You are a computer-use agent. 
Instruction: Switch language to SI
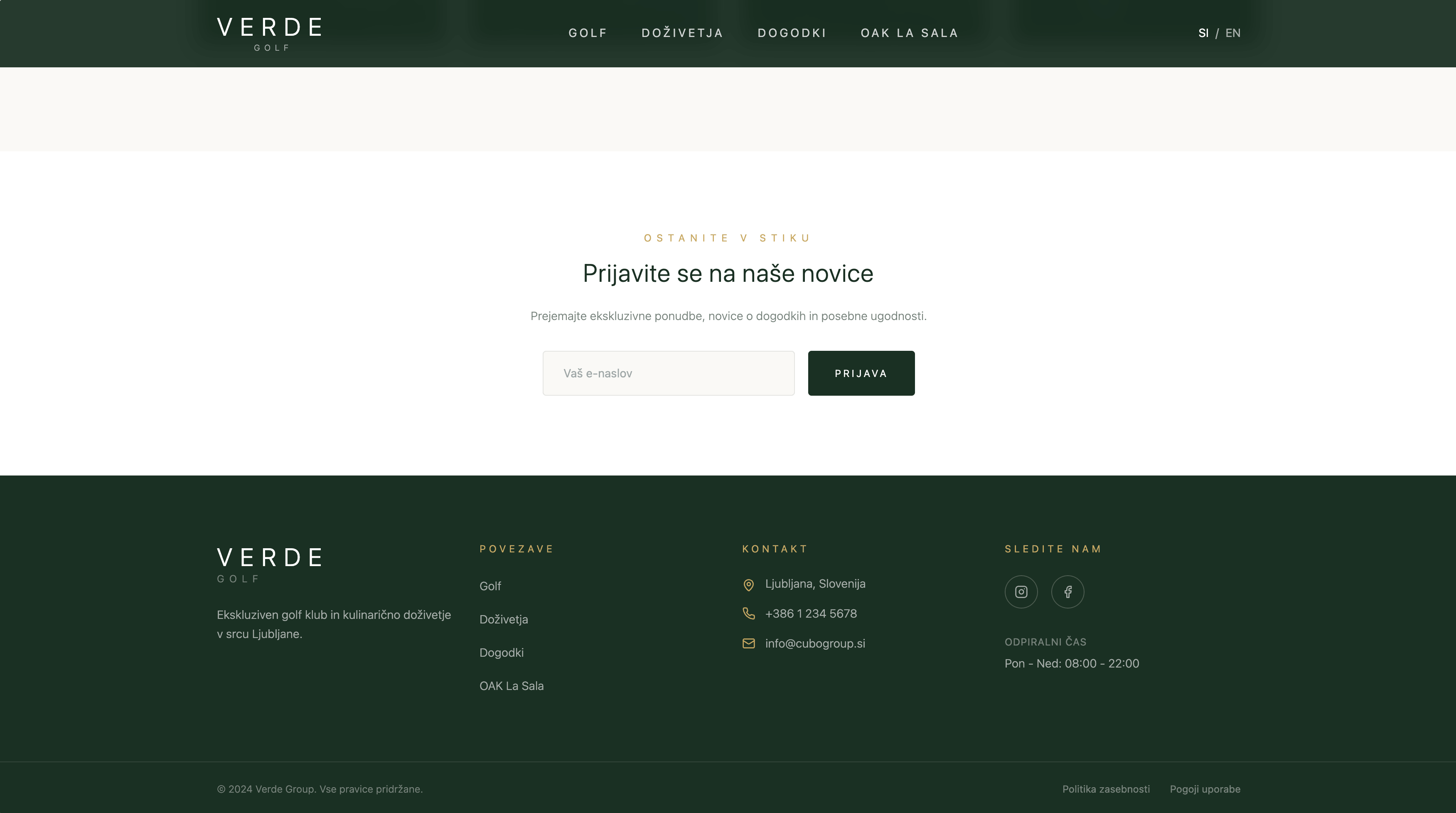click(1203, 33)
